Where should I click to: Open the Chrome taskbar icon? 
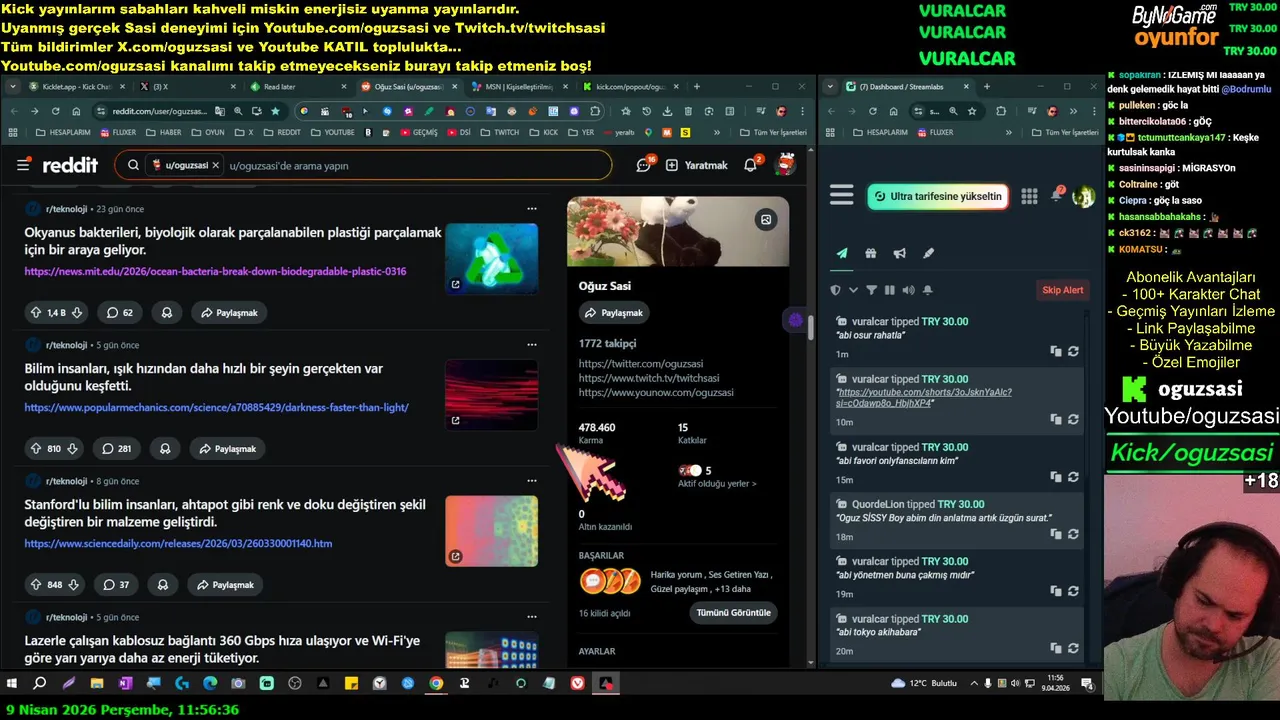436,684
